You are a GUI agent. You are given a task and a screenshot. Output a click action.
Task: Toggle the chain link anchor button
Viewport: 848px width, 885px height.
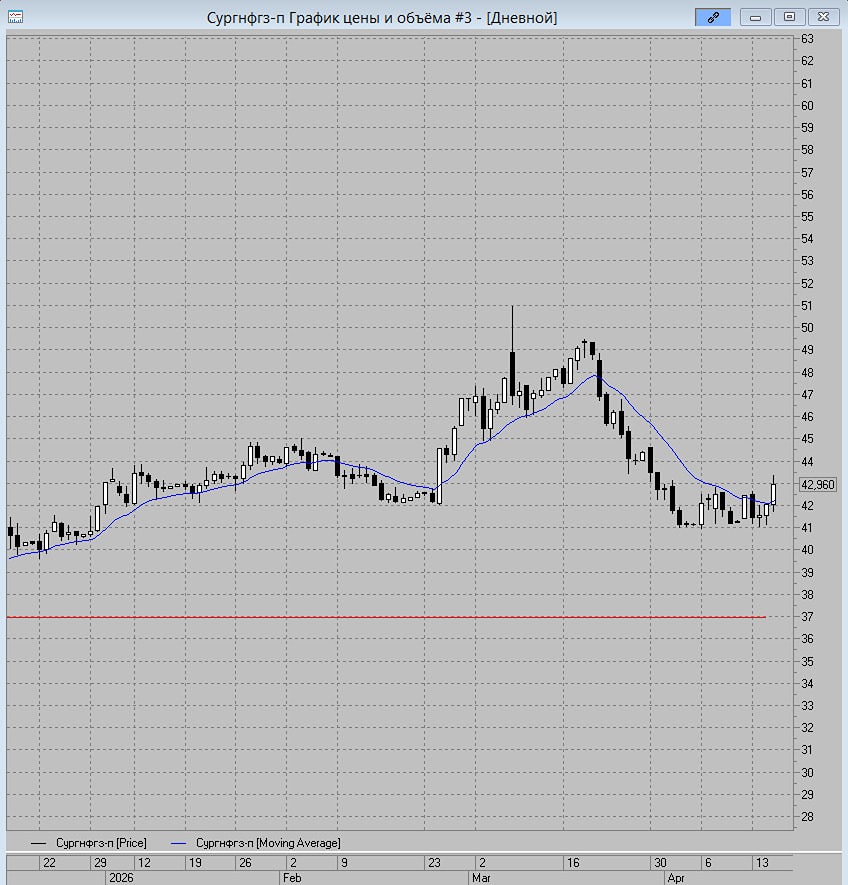coord(713,17)
